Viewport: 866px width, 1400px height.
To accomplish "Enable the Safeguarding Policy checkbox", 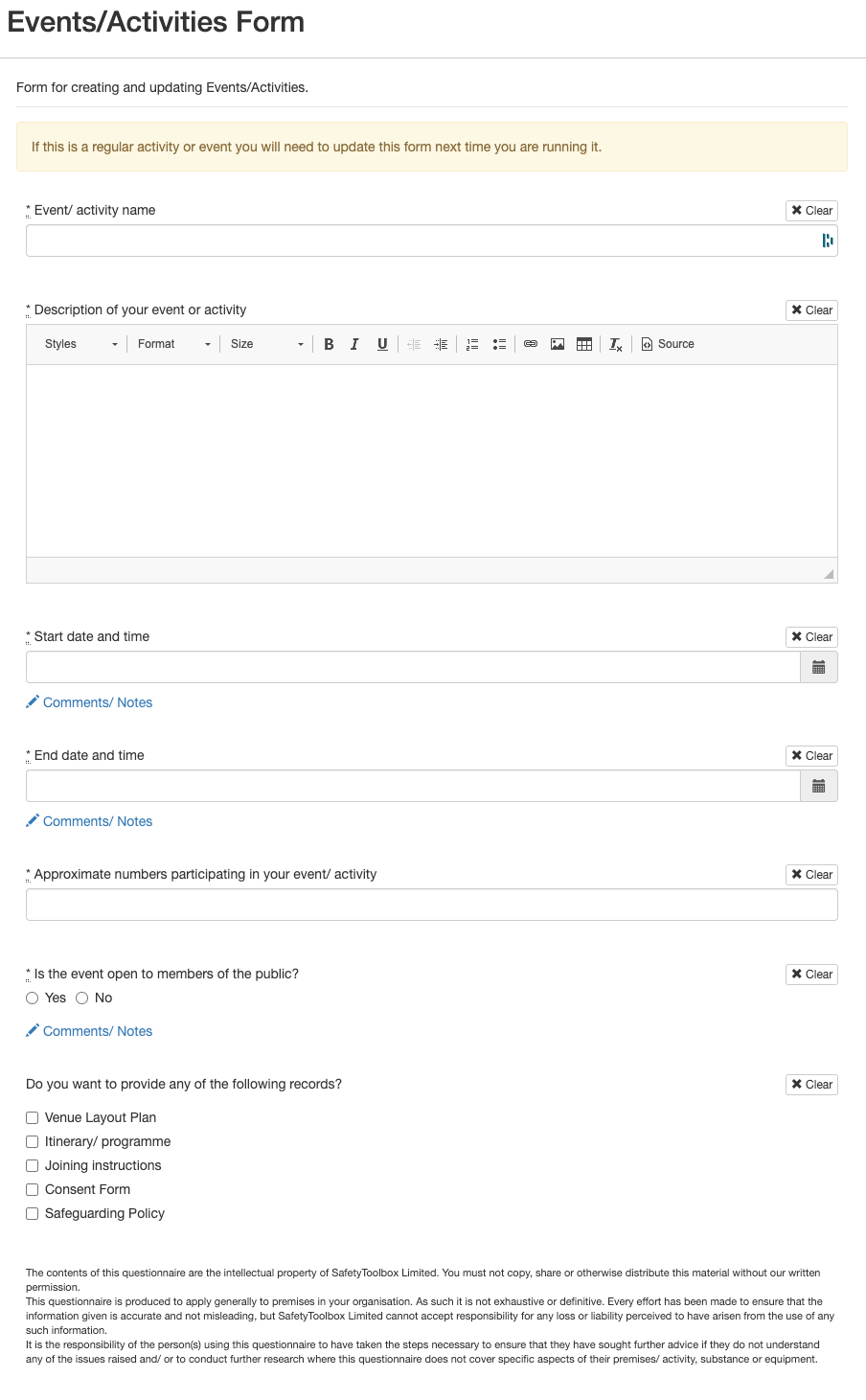I will [x=33, y=1213].
